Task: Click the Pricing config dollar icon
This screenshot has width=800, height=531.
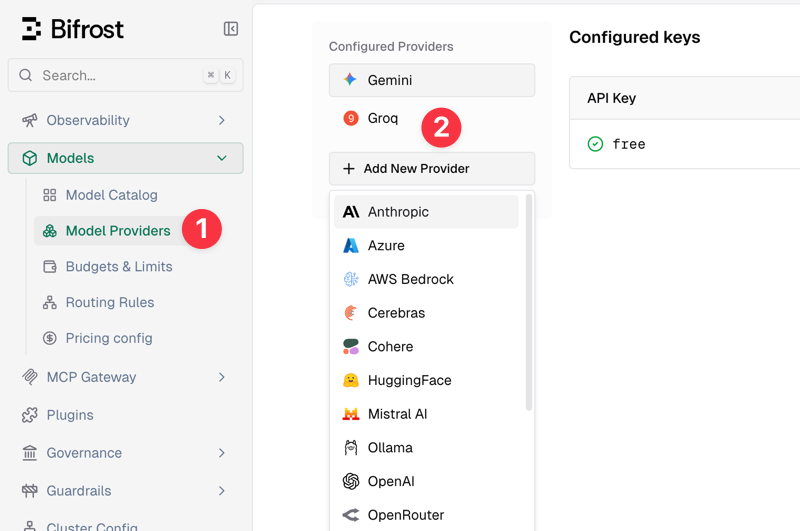Action: [49, 338]
